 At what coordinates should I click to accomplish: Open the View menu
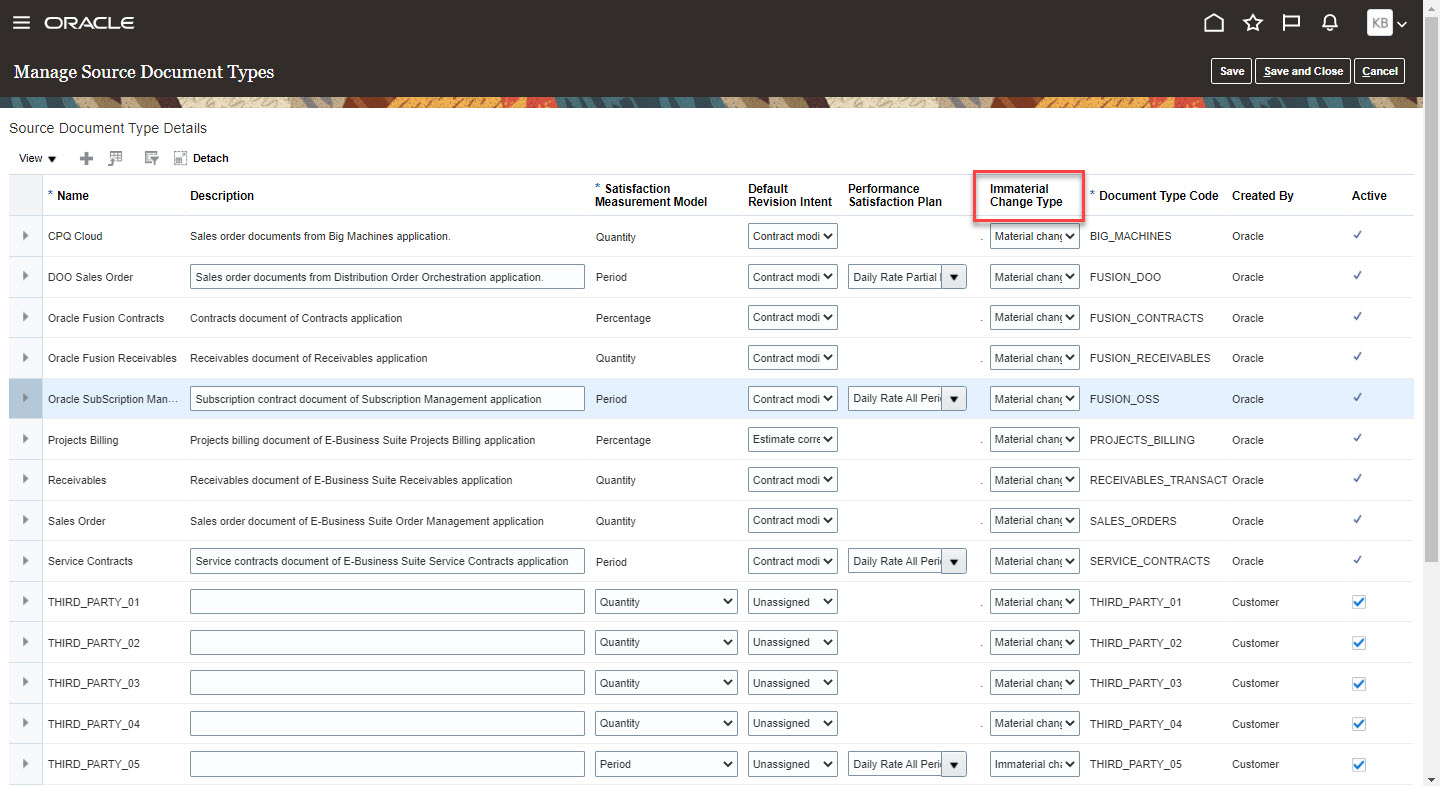click(x=37, y=158)
